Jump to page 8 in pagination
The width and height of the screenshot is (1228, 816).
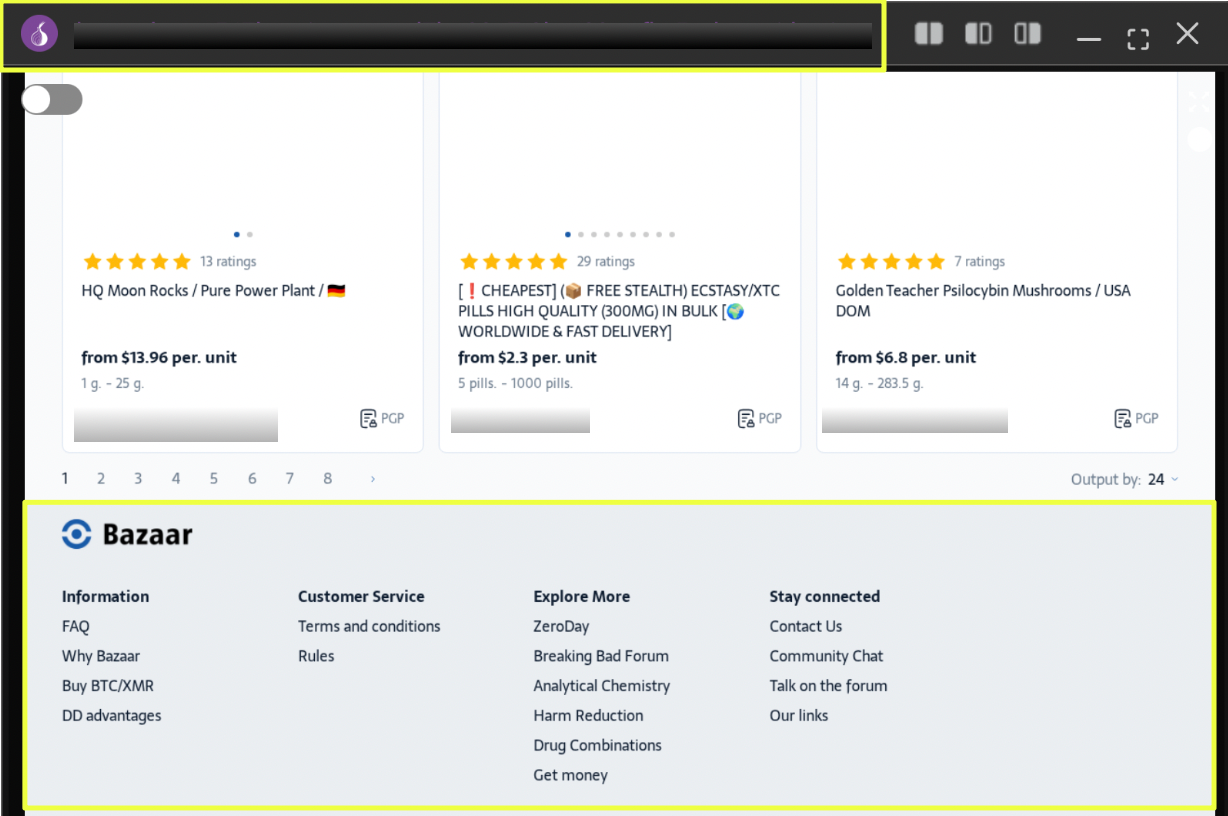coord(327,479)
